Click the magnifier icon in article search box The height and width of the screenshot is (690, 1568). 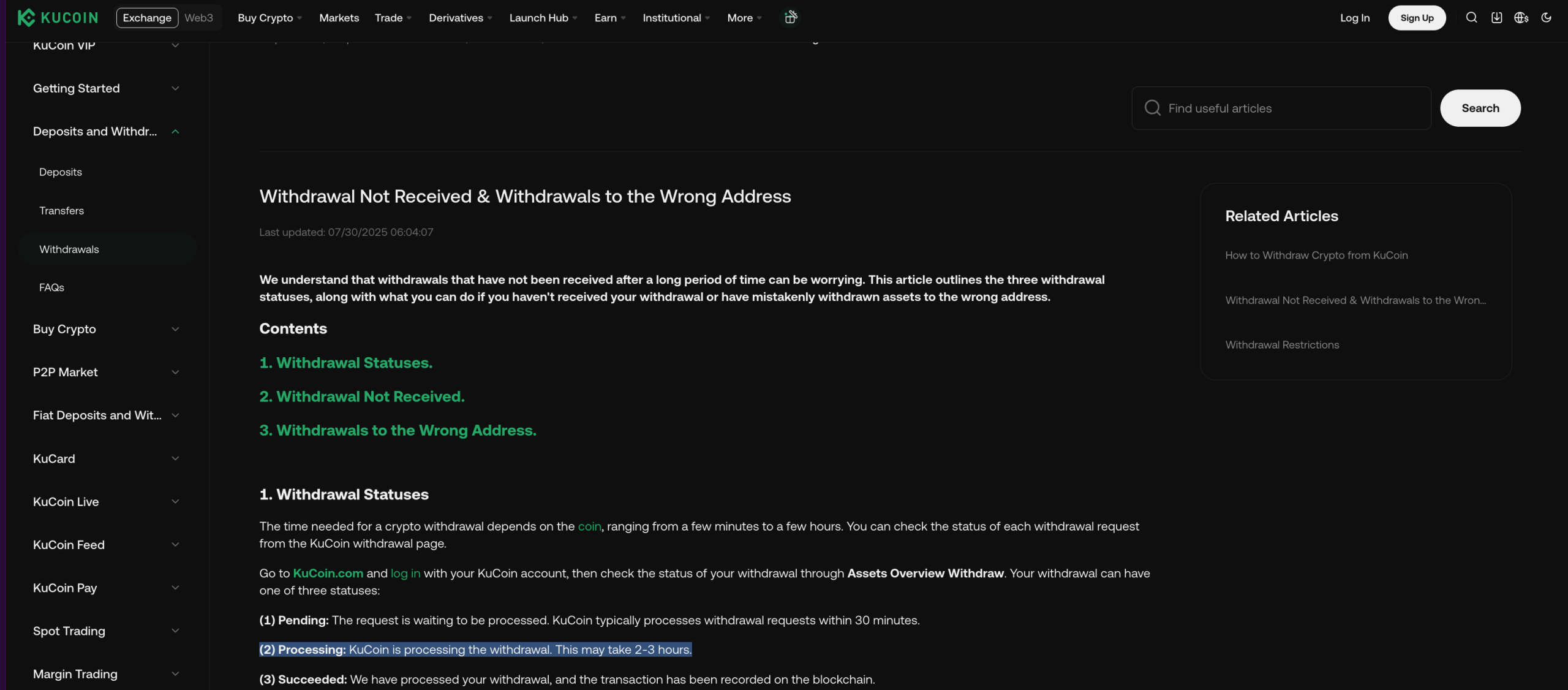click(x=1153, y=108)
